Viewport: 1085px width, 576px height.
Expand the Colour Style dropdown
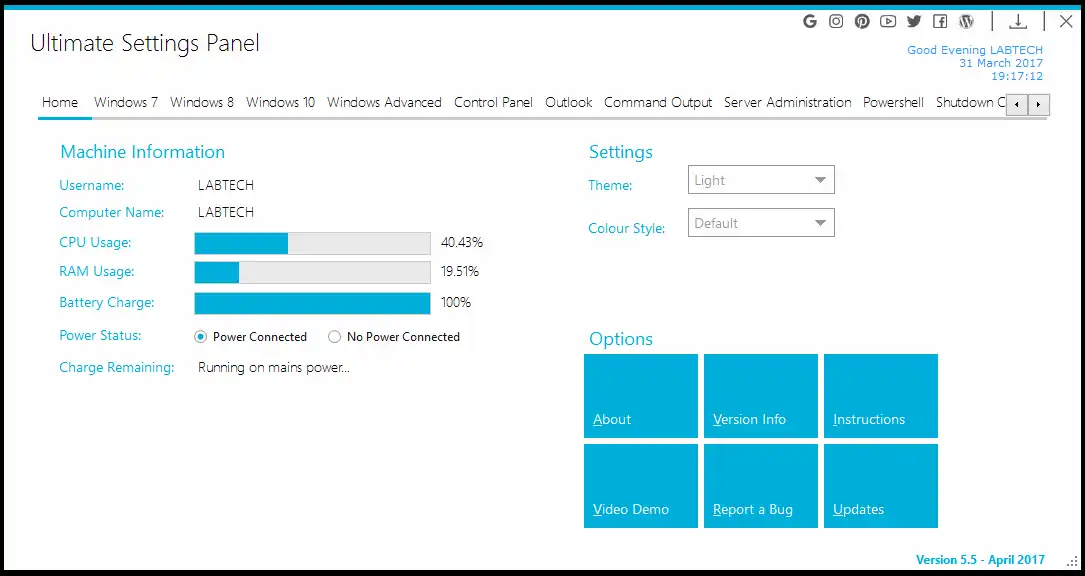coord(761,223)
